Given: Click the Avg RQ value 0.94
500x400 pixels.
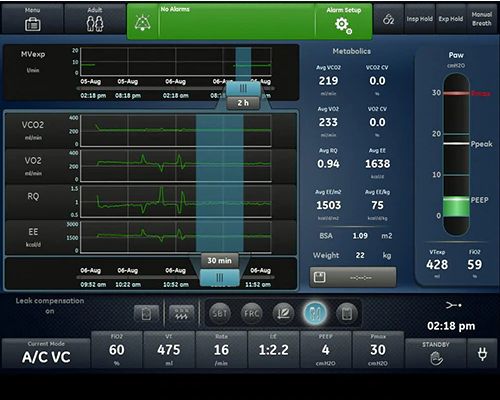Looking at the screenshot, I should [x=328, y=164].
